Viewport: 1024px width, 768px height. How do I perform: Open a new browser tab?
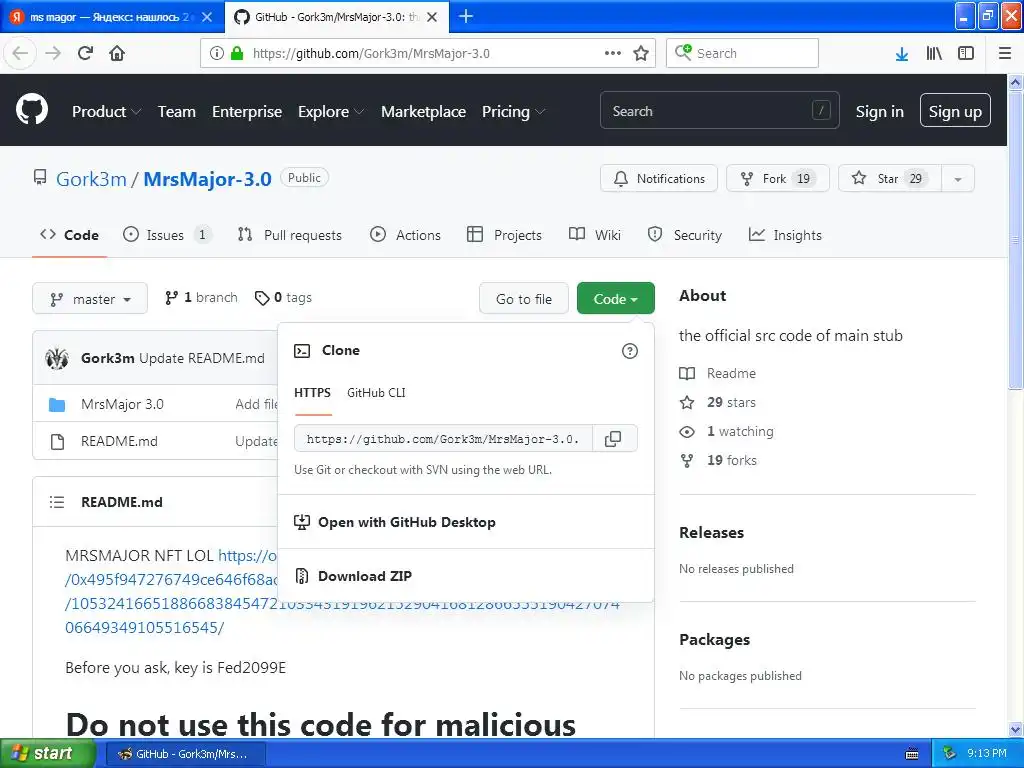pos(466,16)
